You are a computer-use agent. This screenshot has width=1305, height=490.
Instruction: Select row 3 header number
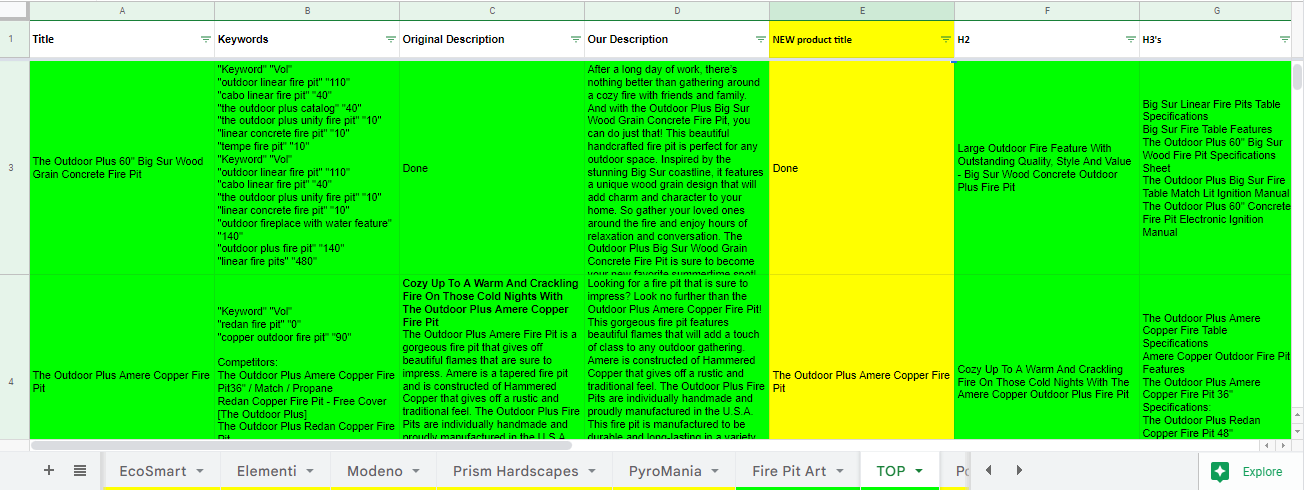pyautogui.click(x=12, y=167)
